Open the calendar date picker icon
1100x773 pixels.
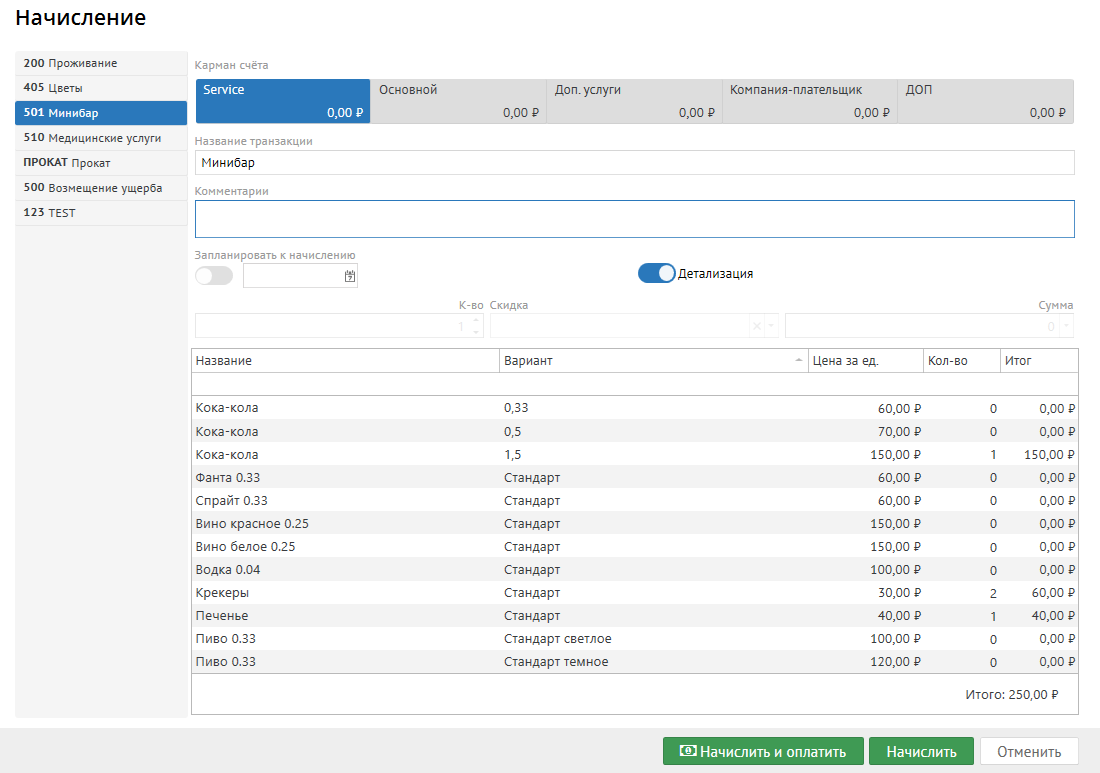pos(350,276)
